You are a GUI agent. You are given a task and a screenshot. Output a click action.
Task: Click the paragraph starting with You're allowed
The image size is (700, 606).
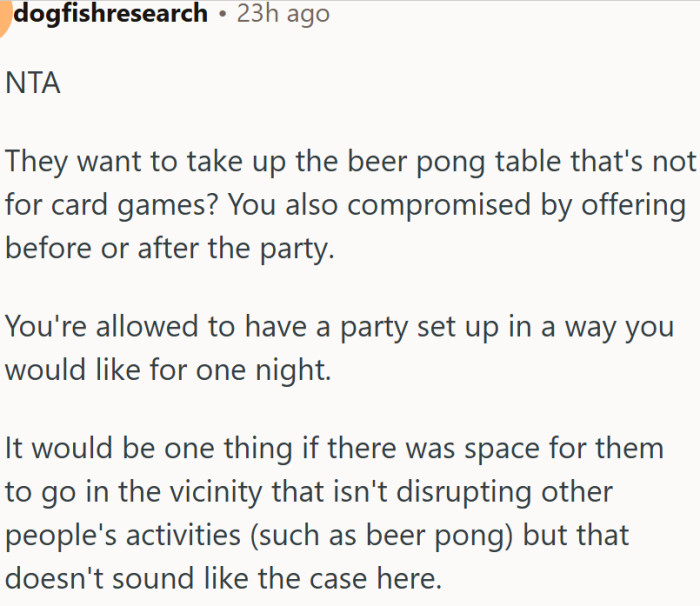339,348
